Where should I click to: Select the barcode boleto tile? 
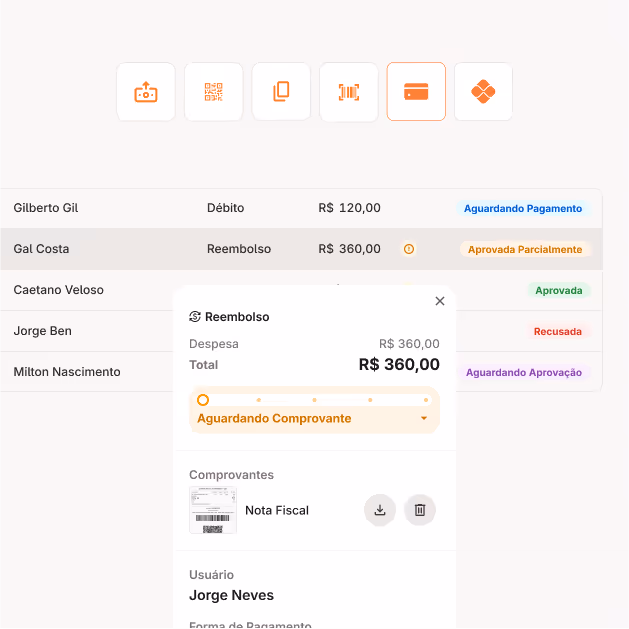(349, 91)
